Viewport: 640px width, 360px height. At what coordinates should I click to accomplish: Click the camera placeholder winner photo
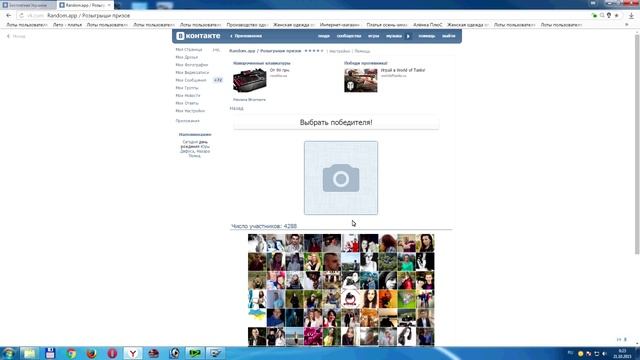pyautogui.click(x=341, y=178)
